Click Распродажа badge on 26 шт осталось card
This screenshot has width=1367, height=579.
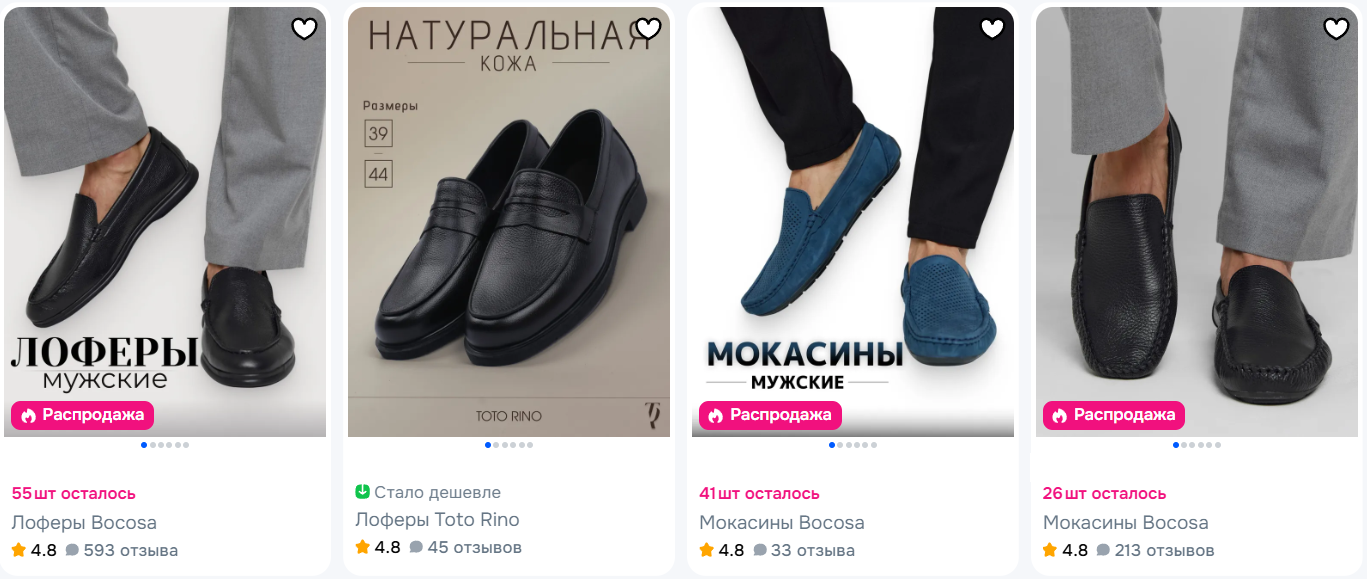1114,415
